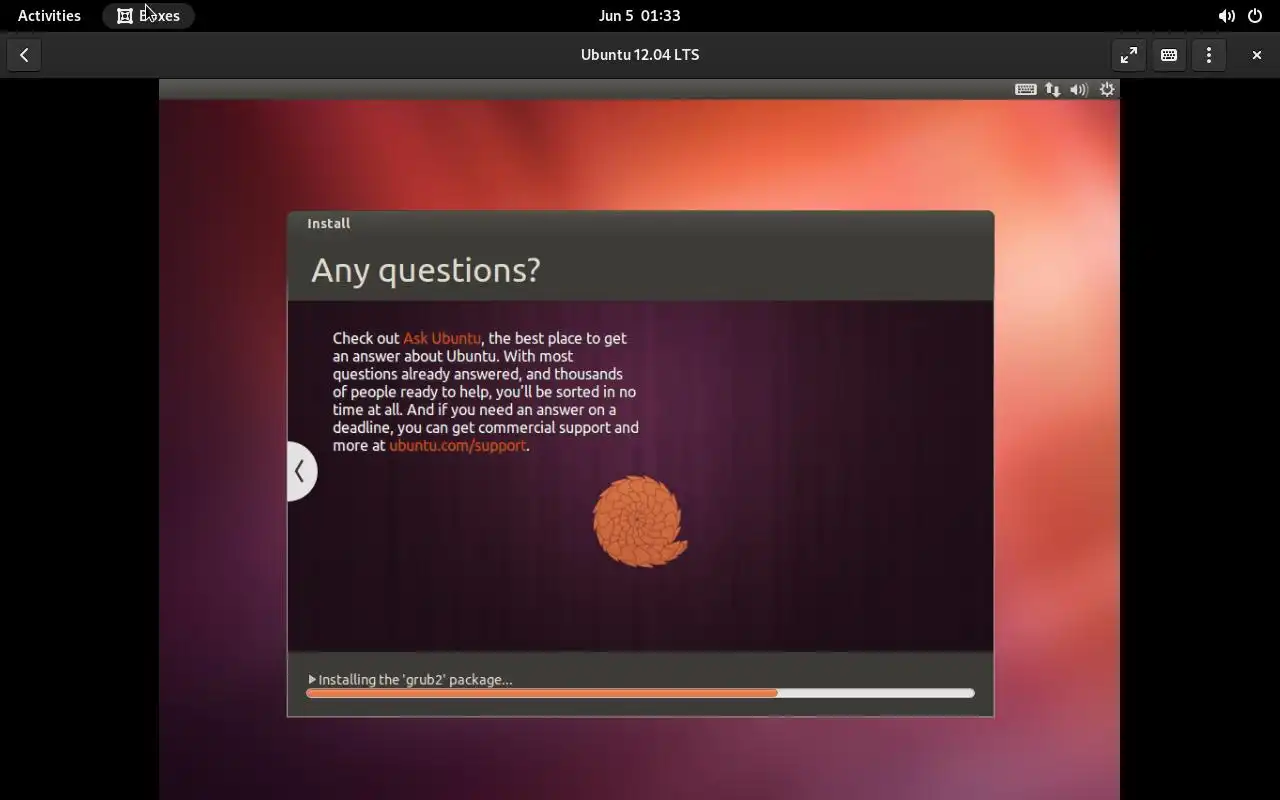Go back using Boxes back arrow

point(24,55)
